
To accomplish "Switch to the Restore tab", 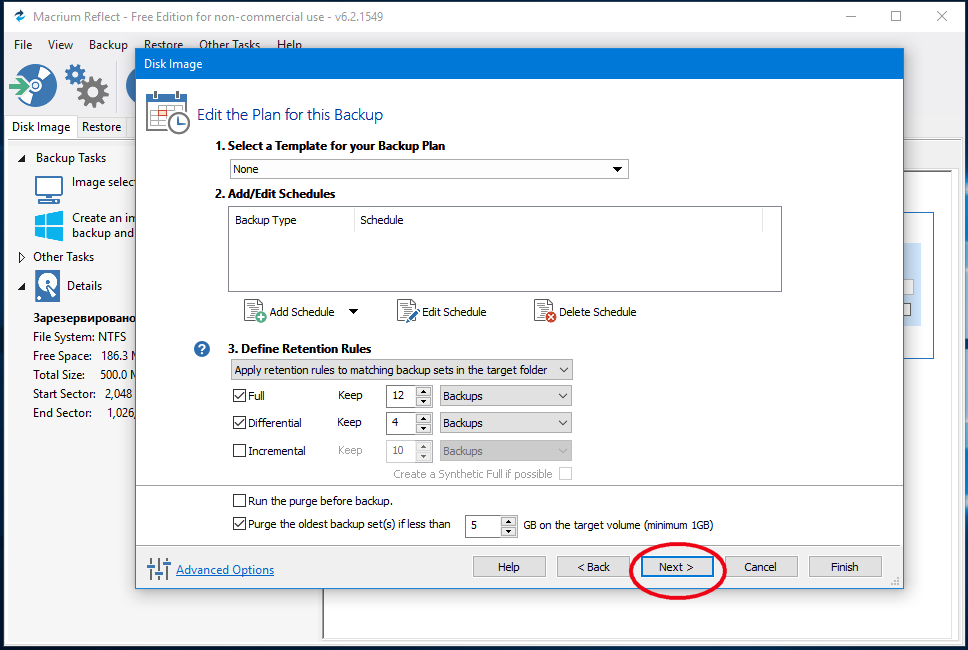I will 102,127.
